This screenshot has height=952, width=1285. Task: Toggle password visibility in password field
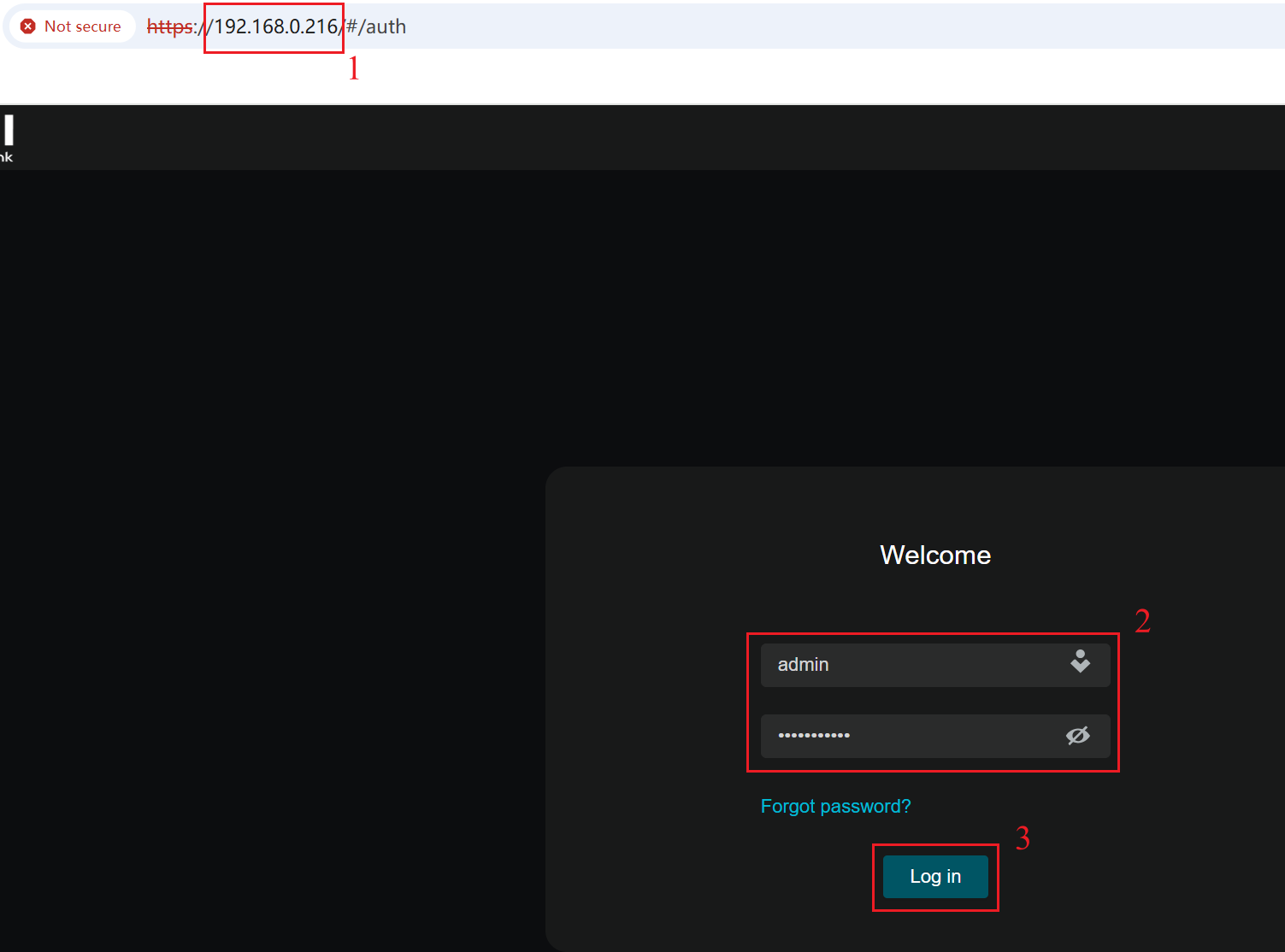click(1077, 735)
